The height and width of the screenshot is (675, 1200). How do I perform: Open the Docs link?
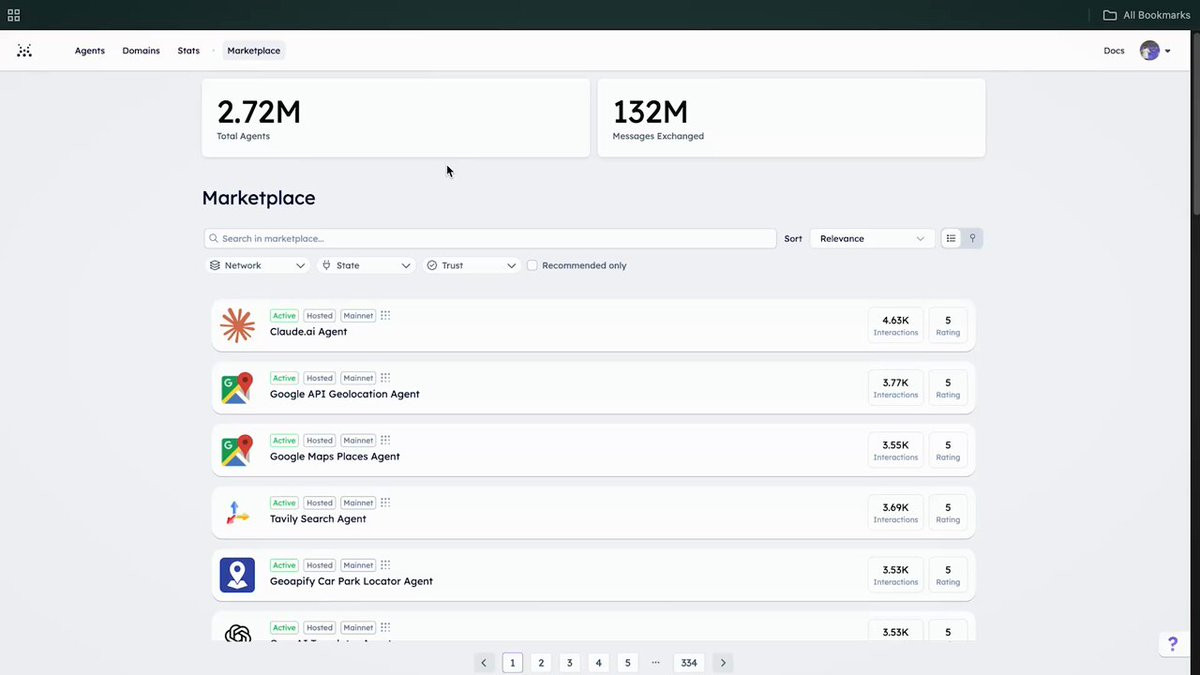(1114, 50)
